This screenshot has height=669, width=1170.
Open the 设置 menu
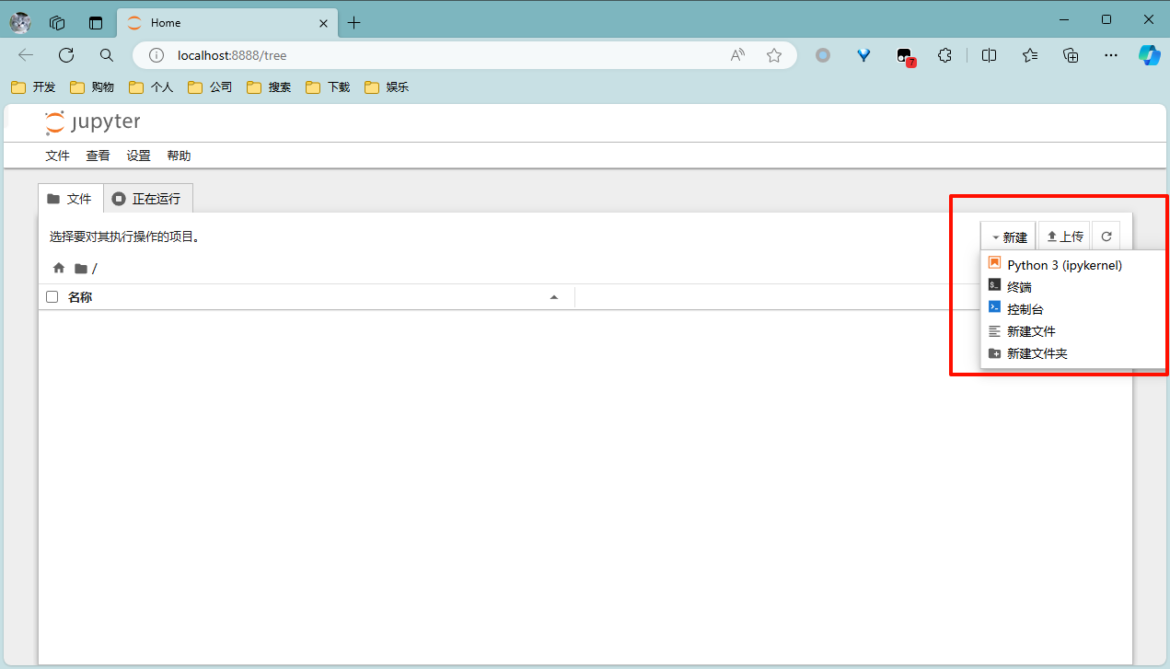tap(138, 155)
